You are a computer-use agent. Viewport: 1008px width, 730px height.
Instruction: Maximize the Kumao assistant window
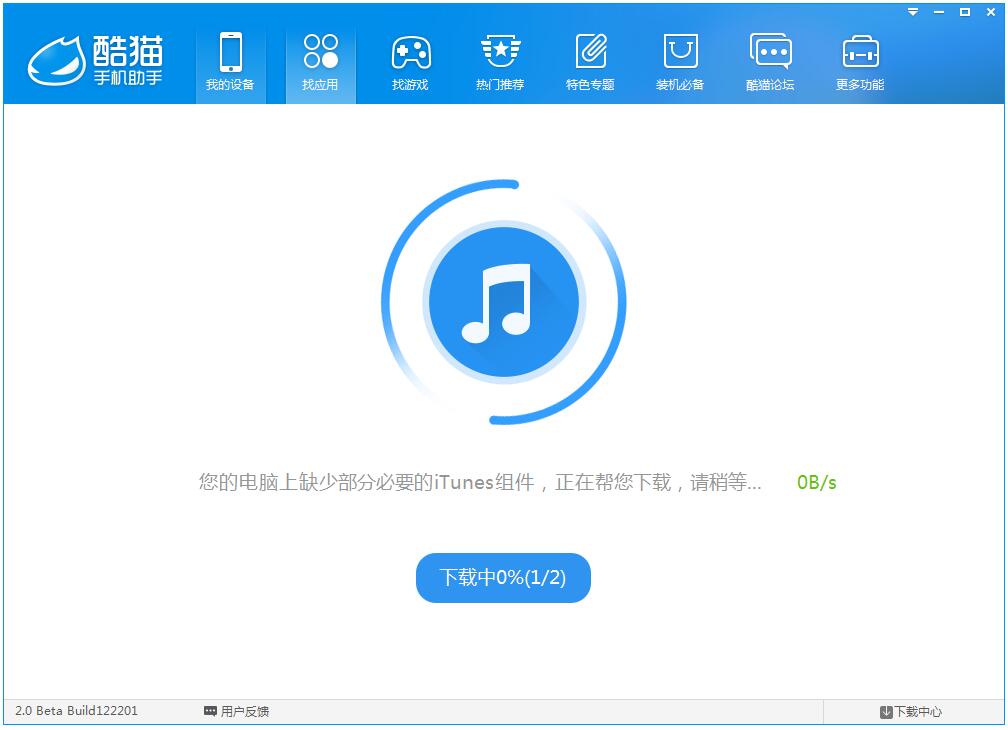(x=965, y=12)
